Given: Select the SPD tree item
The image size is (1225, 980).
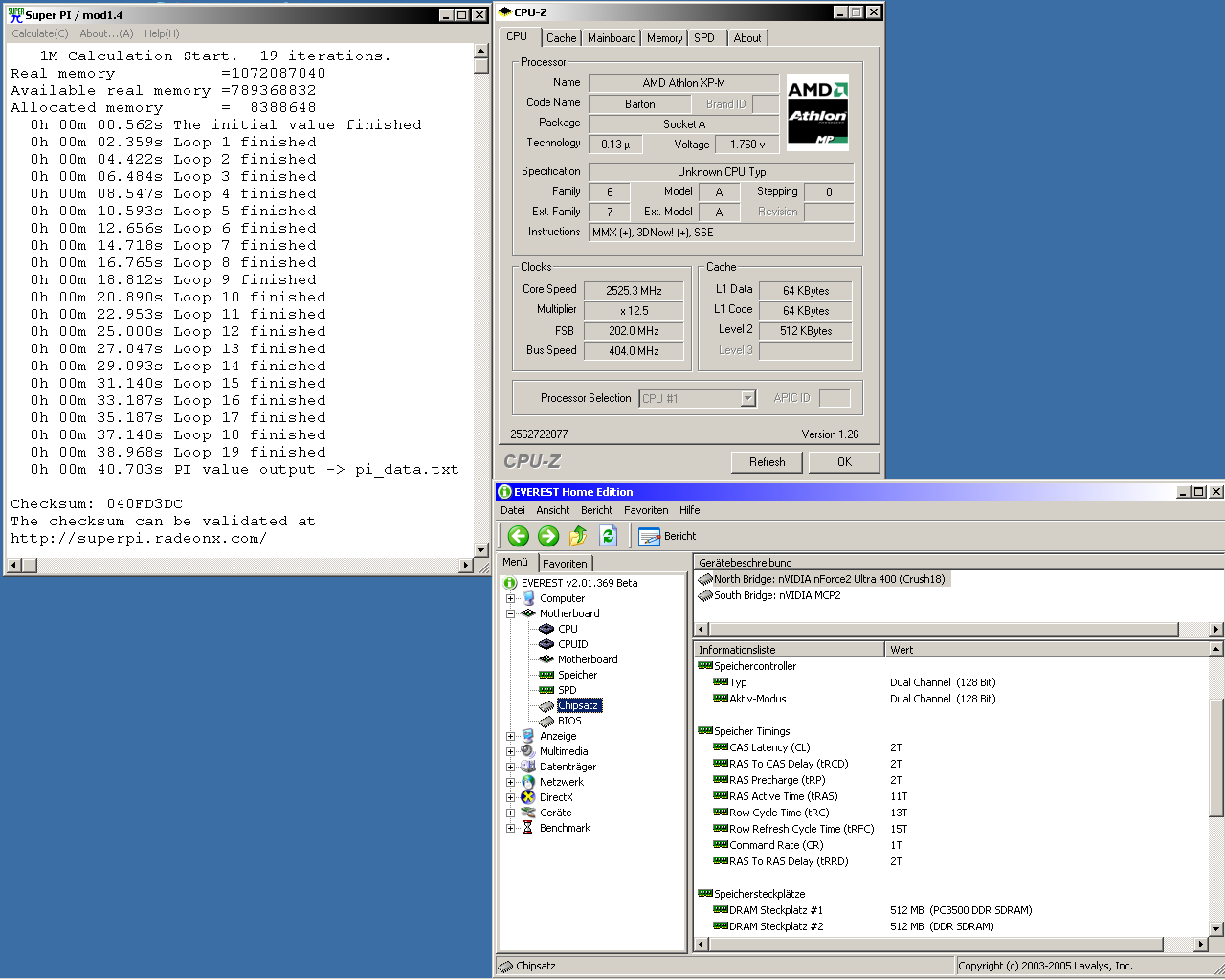Looking at the screenshot, I should pyautogui.click(x=567, y=690).
